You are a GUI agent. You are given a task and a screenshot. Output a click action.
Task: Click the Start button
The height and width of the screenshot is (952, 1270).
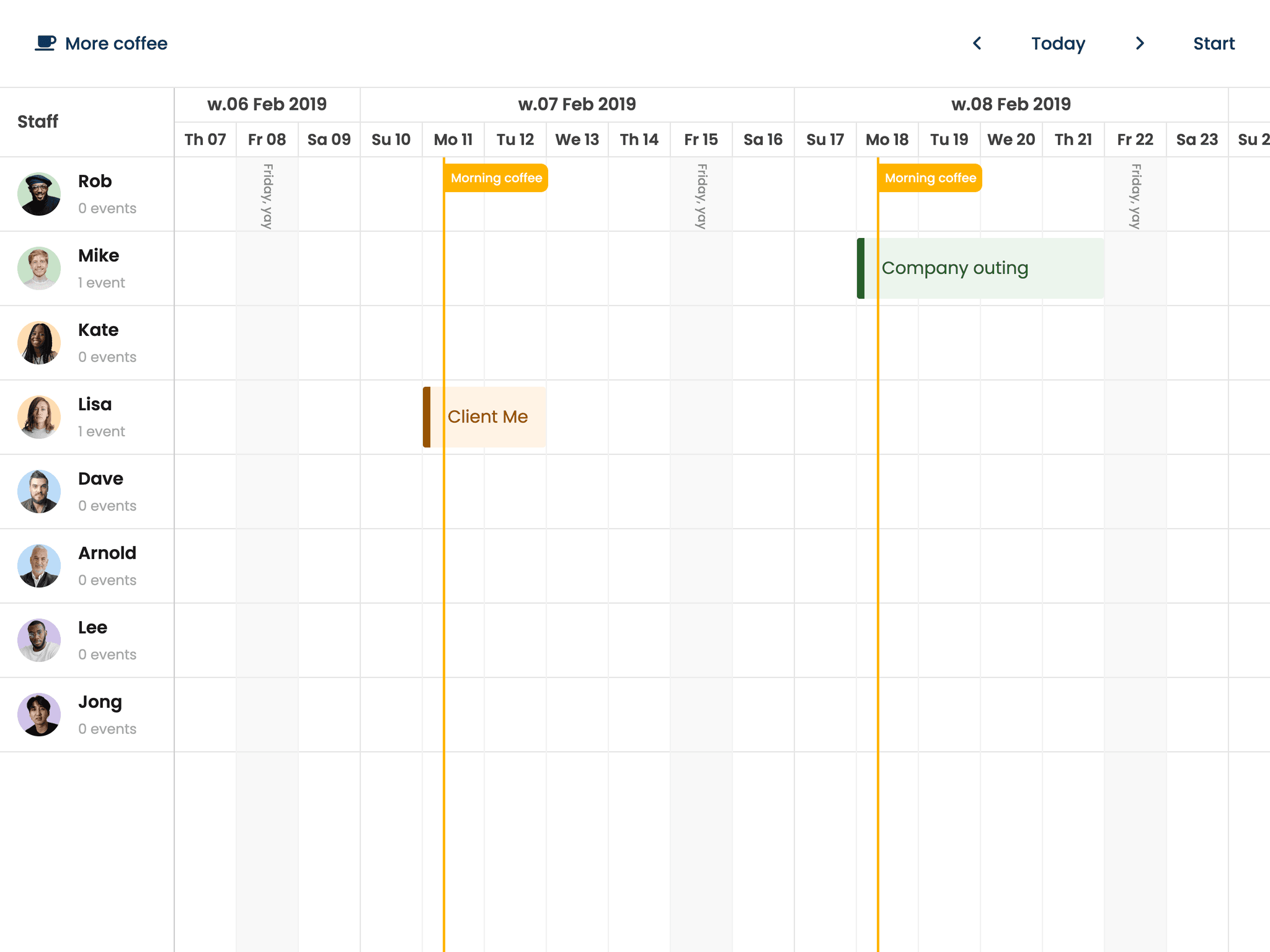pos(1214,43)
